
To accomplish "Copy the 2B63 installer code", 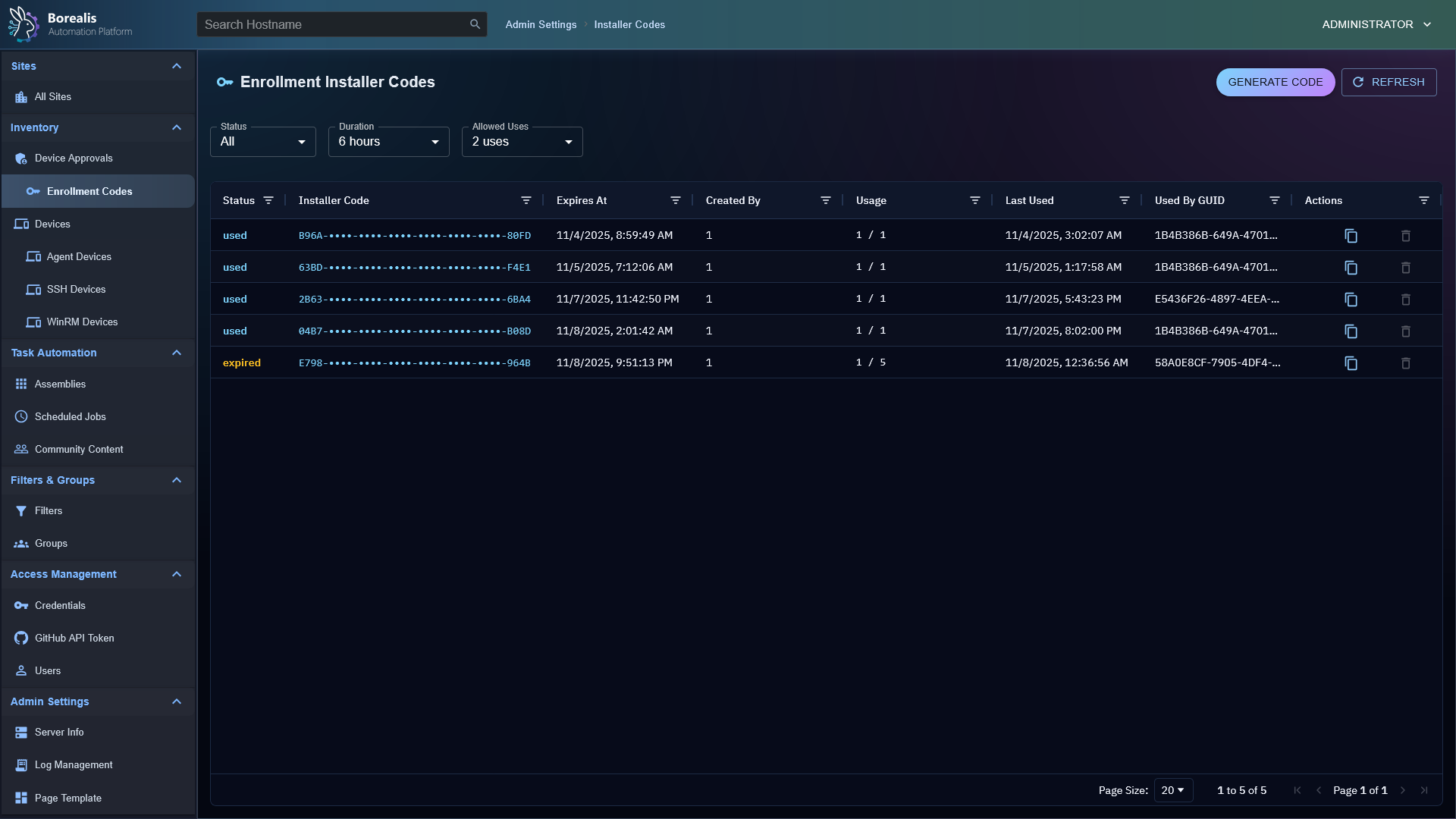I will (x=1351, y=300).
